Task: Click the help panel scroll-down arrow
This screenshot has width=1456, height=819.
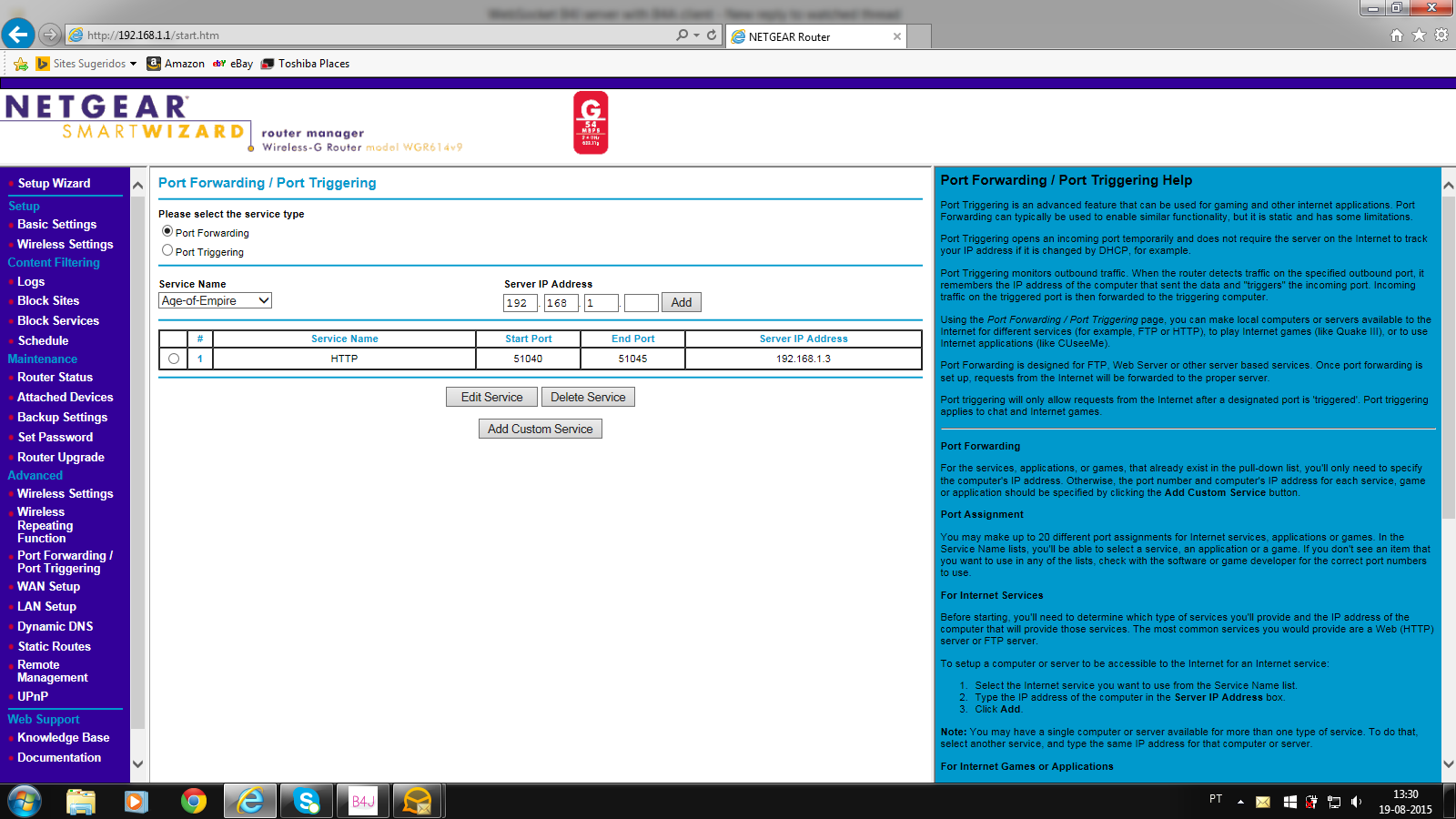Action: click(x=1449, y=764)
